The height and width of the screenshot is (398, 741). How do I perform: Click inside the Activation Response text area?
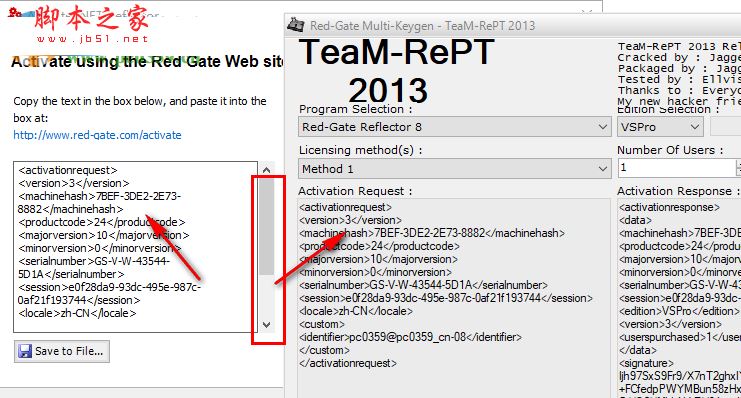679,299
